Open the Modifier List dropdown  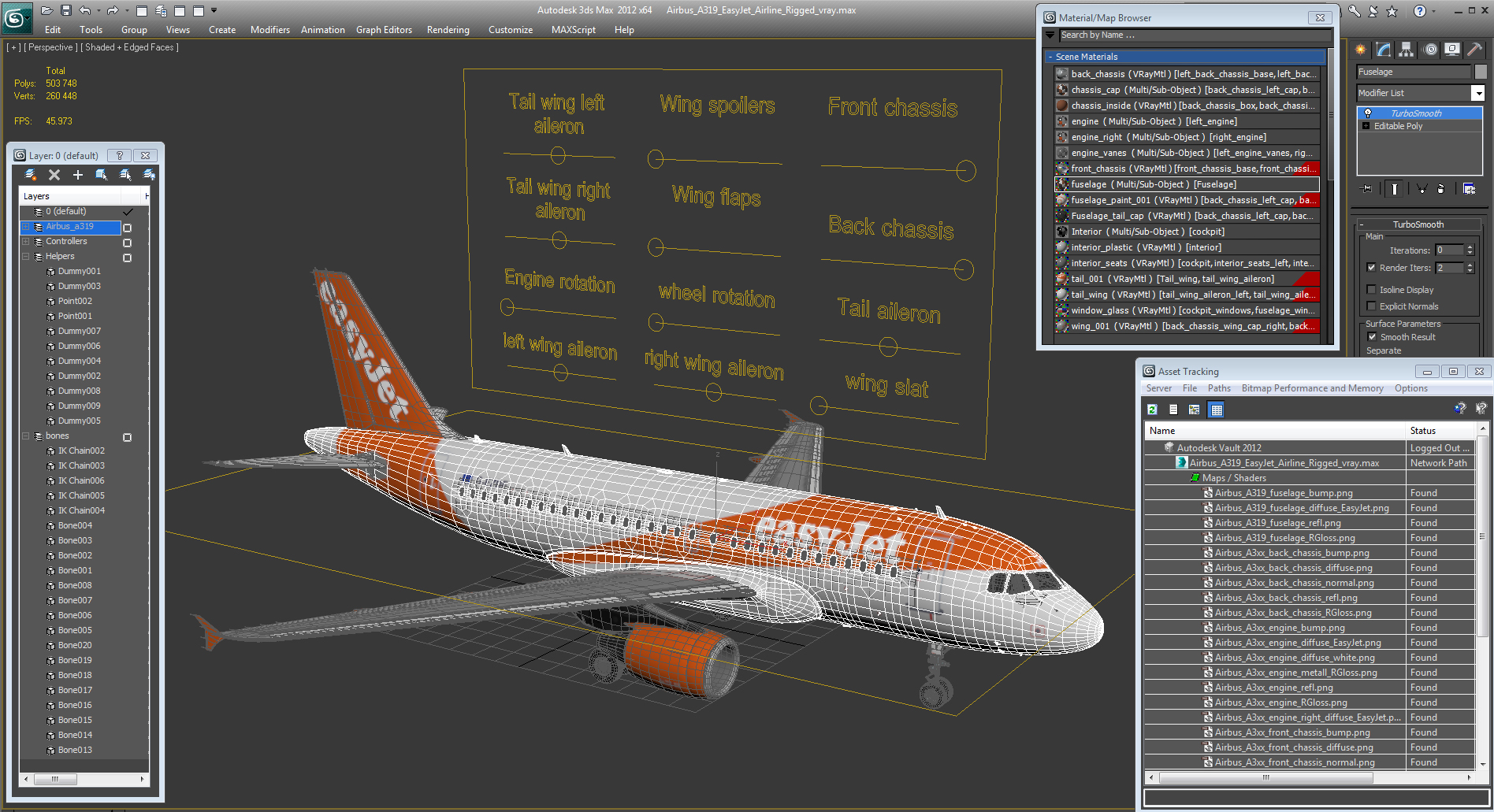coord(1477,93)
